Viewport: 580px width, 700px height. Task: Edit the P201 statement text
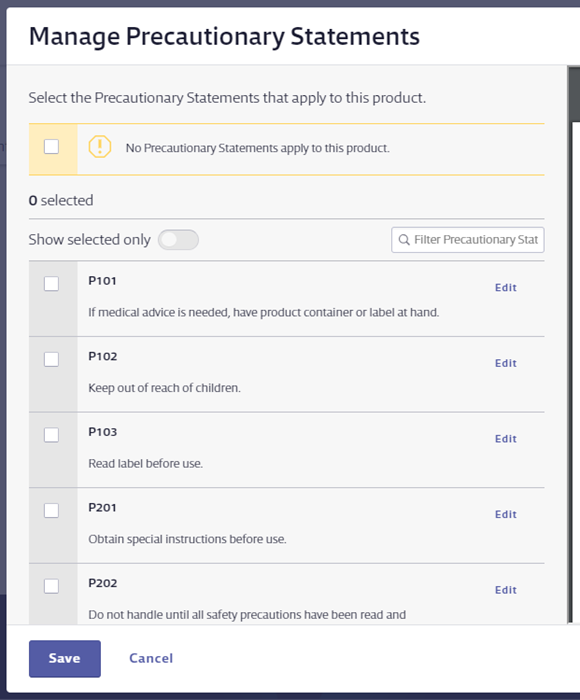(x=505, y=514)
